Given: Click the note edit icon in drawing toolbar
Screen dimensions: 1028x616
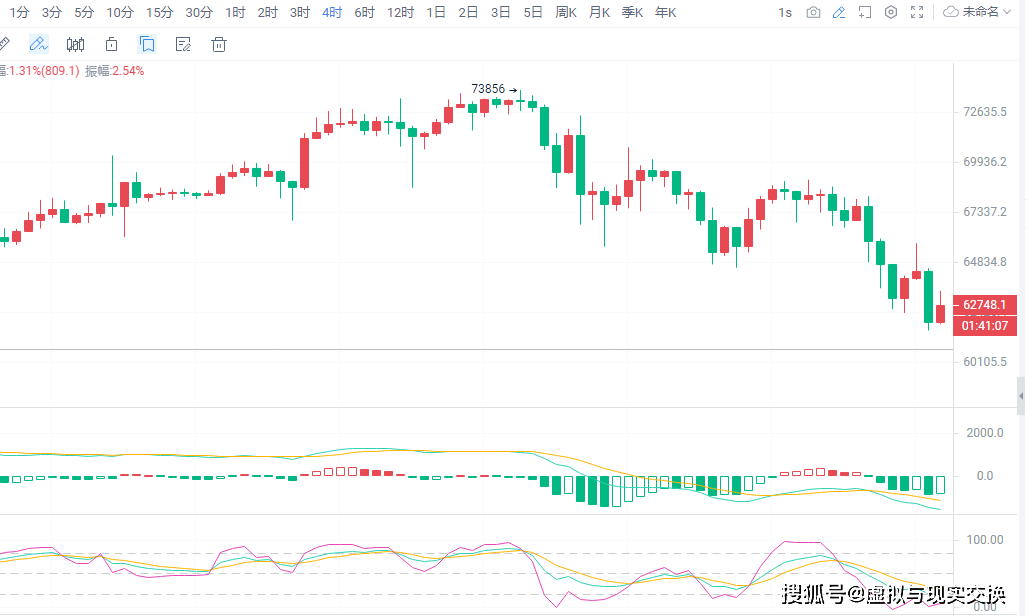Looking at the screenshot, I should (x=183, y=45).
